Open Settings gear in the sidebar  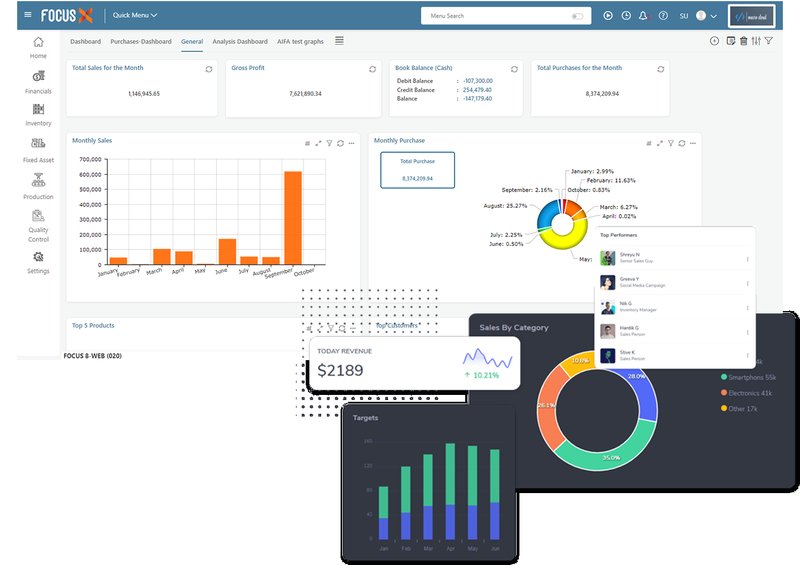coord(38,262)
